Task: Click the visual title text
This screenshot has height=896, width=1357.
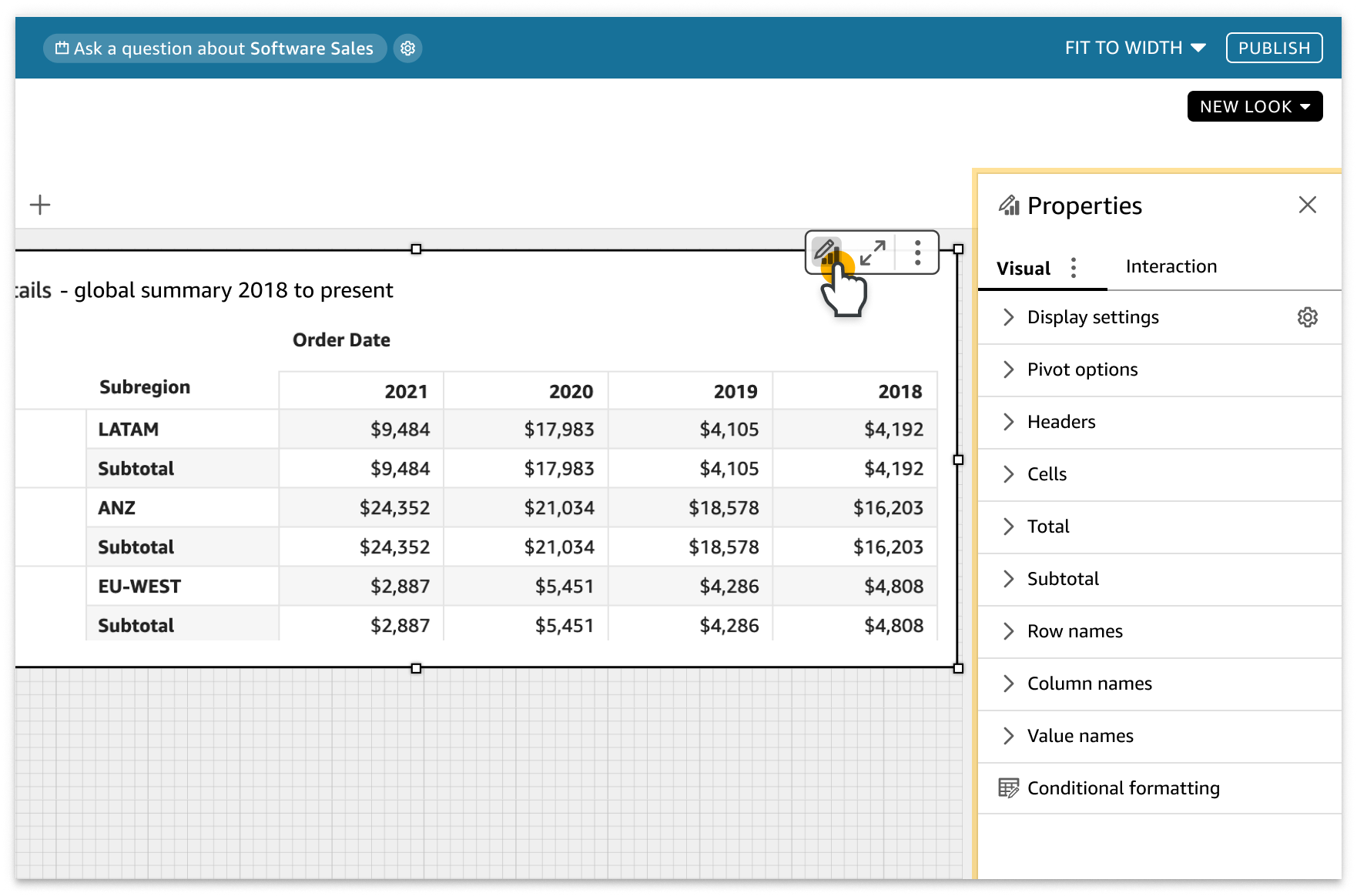Action: [204, 290]
